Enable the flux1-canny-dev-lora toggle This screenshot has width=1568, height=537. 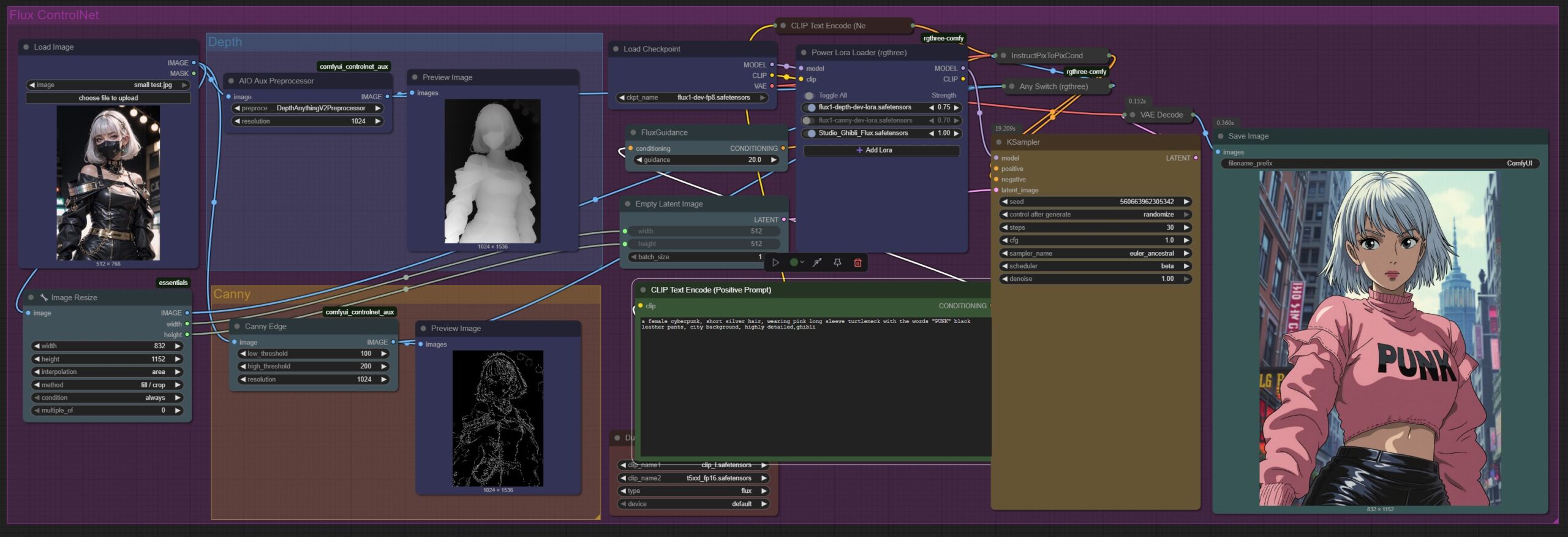pyautogui.click(x=809, y=121)
